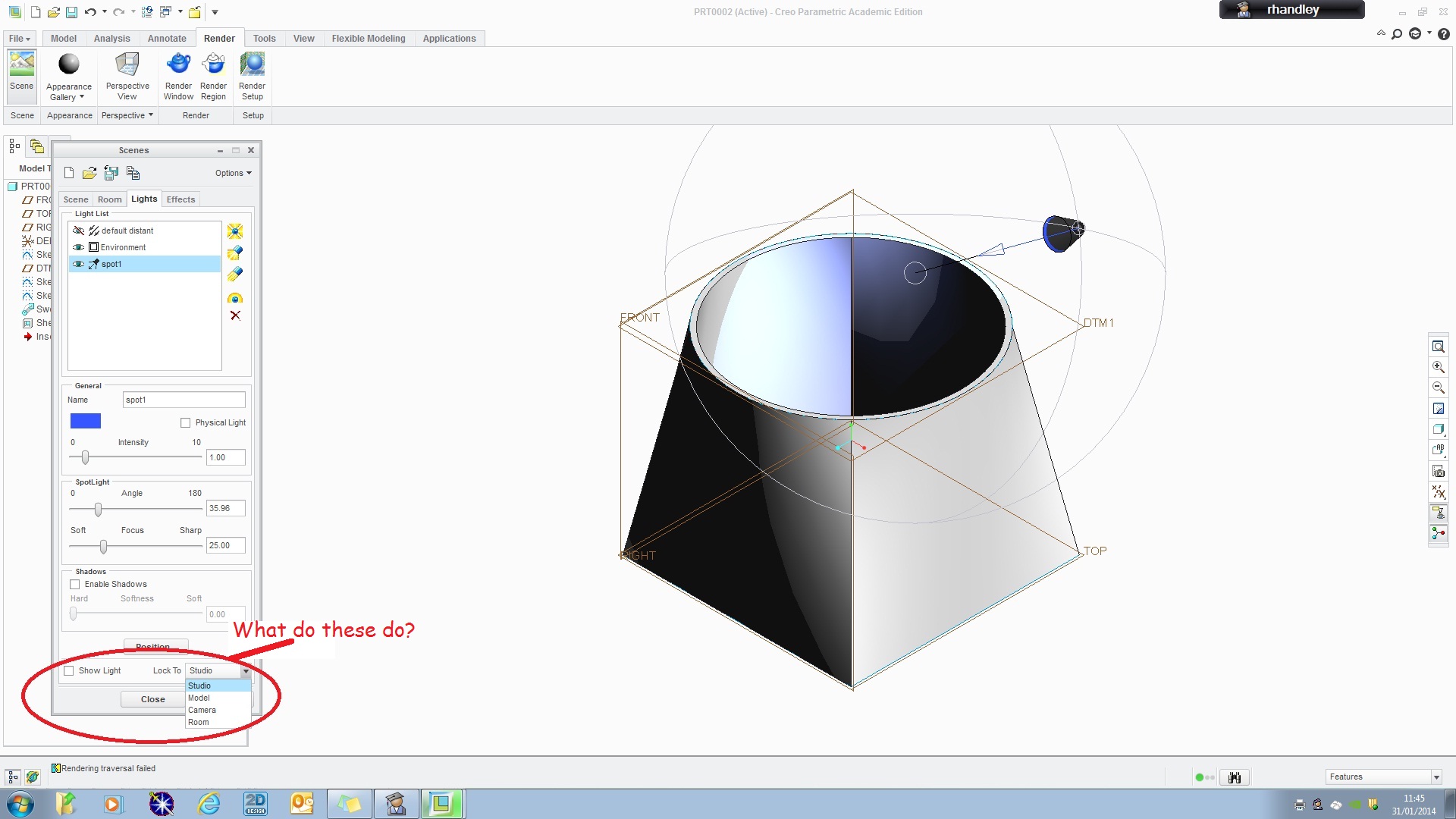Open the Features dropdown at bottom right
Image resolution: width=1456 pixels, height=819 pixels.
click(1436, 777)
